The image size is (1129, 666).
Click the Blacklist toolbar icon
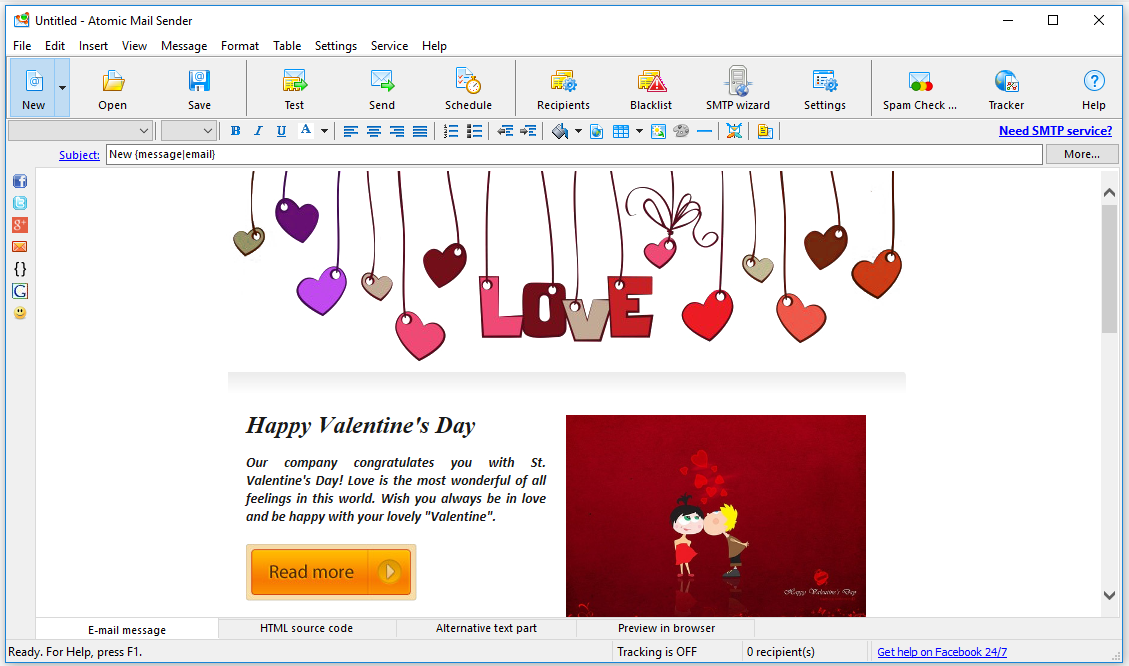pyautogui.click(x=651, y=89)
